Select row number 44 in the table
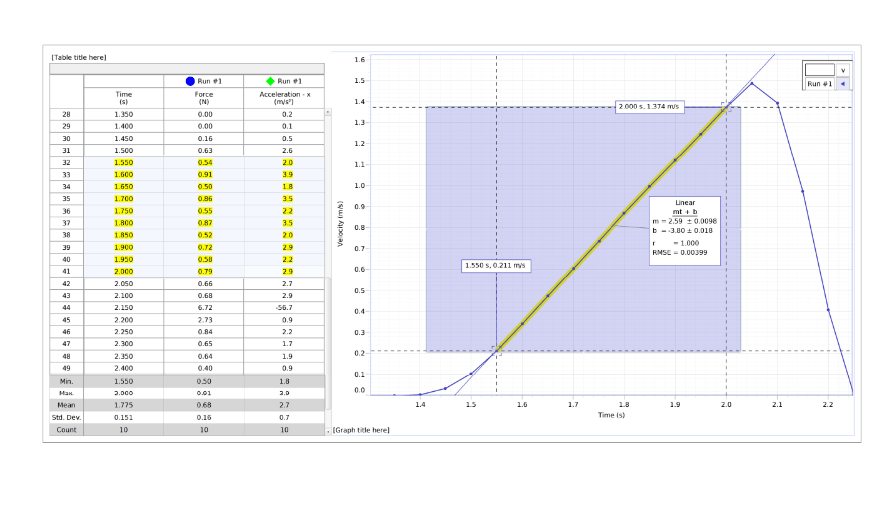 coord(66,308)
